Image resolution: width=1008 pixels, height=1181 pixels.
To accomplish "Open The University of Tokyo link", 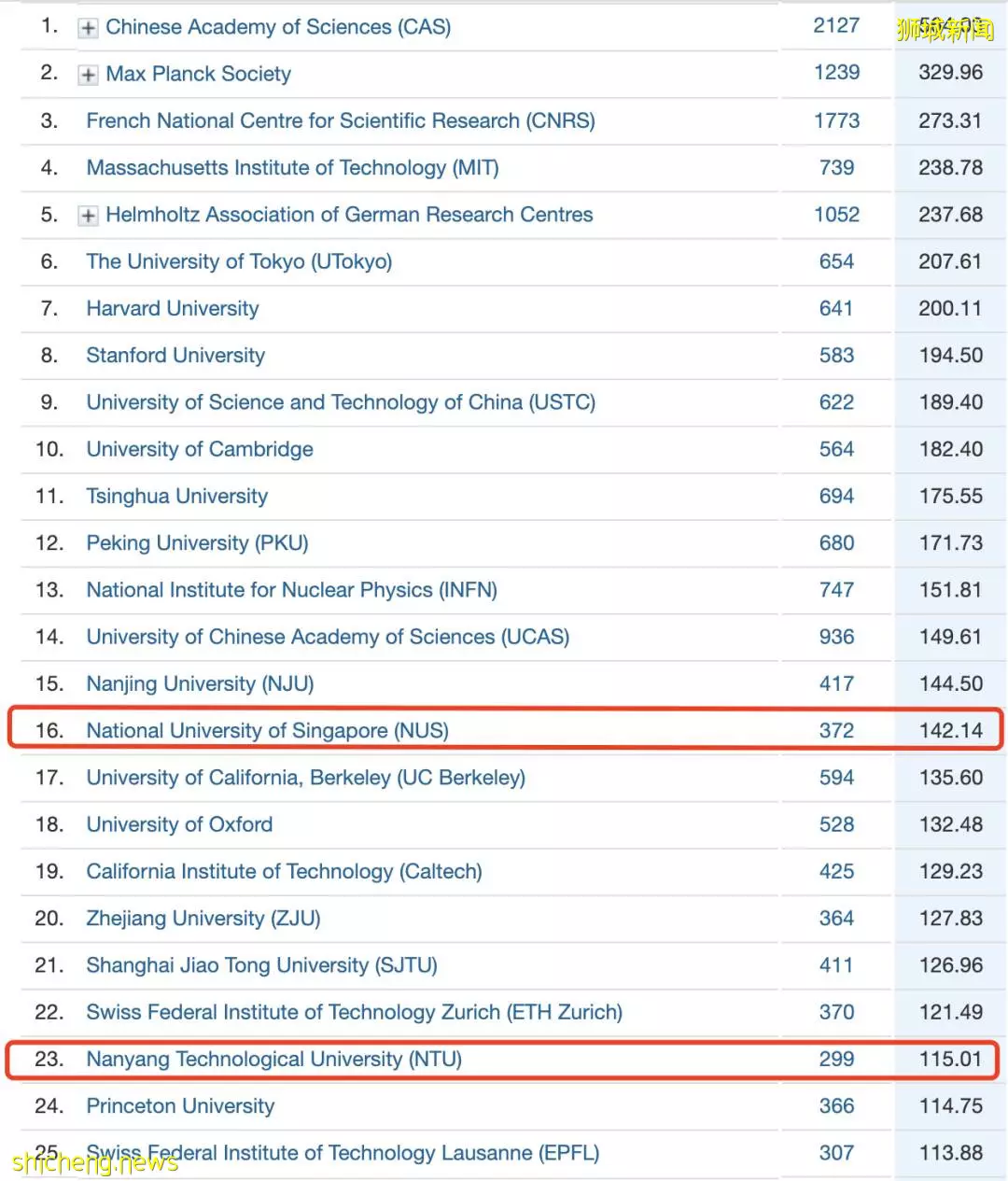I will click(x=239, y=261).
